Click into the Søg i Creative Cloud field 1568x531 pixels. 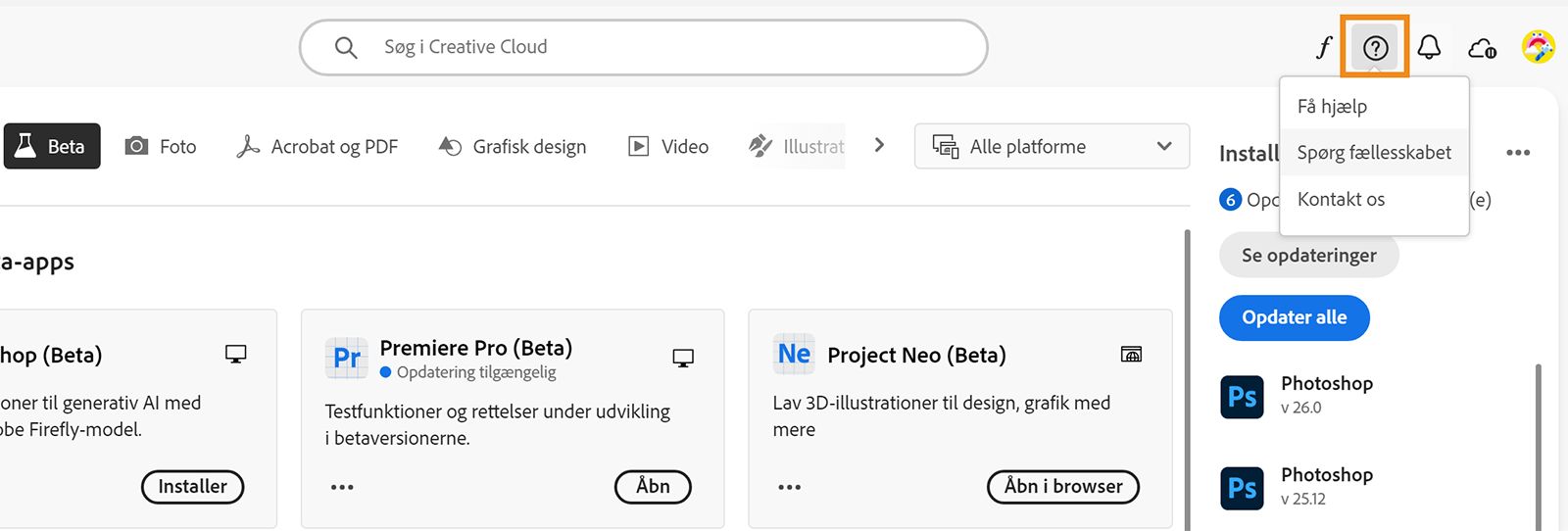pos(644,47)
